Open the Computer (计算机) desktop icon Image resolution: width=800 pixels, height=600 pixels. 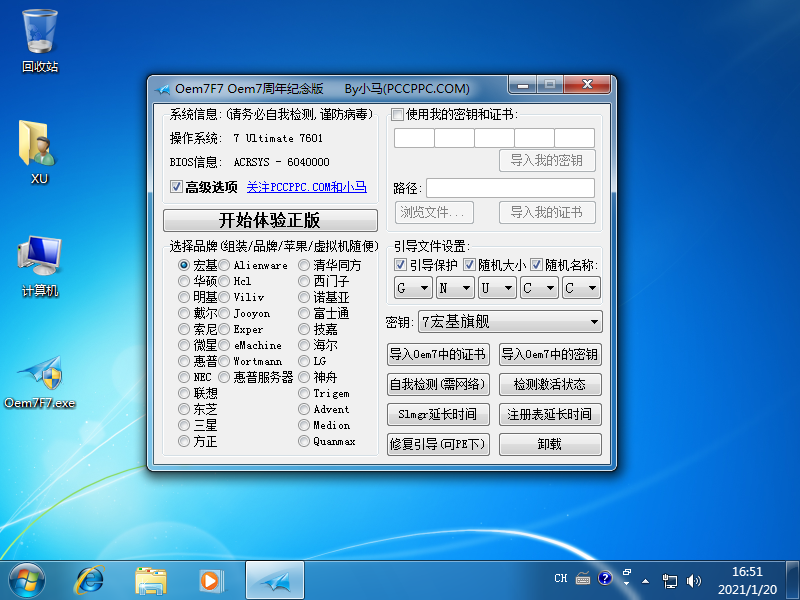[x=39, y=258]
